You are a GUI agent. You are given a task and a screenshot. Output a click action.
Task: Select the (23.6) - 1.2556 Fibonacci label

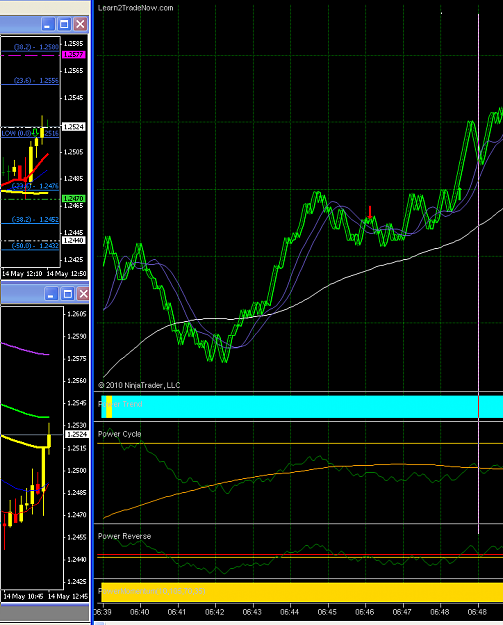pos(36,81)
